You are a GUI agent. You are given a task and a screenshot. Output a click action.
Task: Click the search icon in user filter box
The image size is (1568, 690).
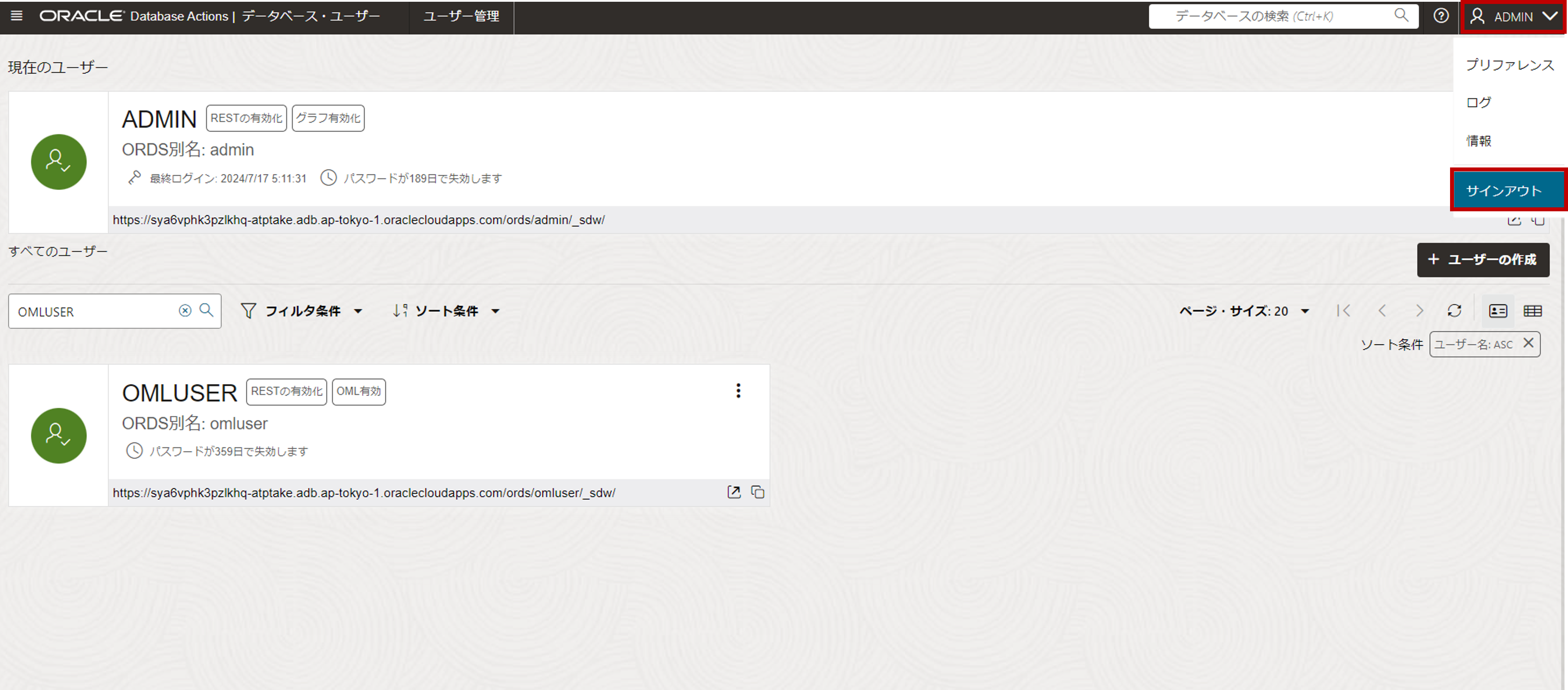tap(207, 311)
